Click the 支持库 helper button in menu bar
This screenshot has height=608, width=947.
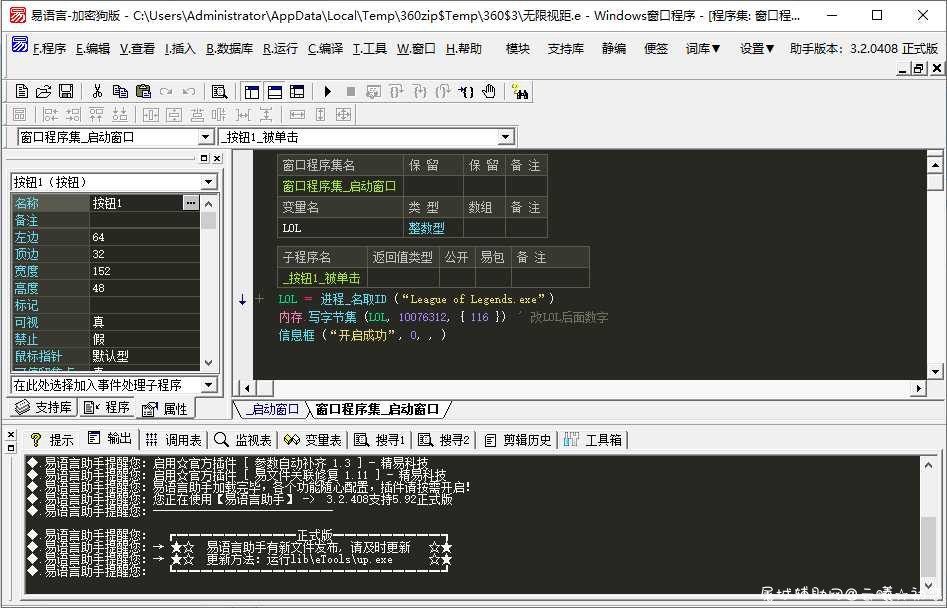click(565, 49)
